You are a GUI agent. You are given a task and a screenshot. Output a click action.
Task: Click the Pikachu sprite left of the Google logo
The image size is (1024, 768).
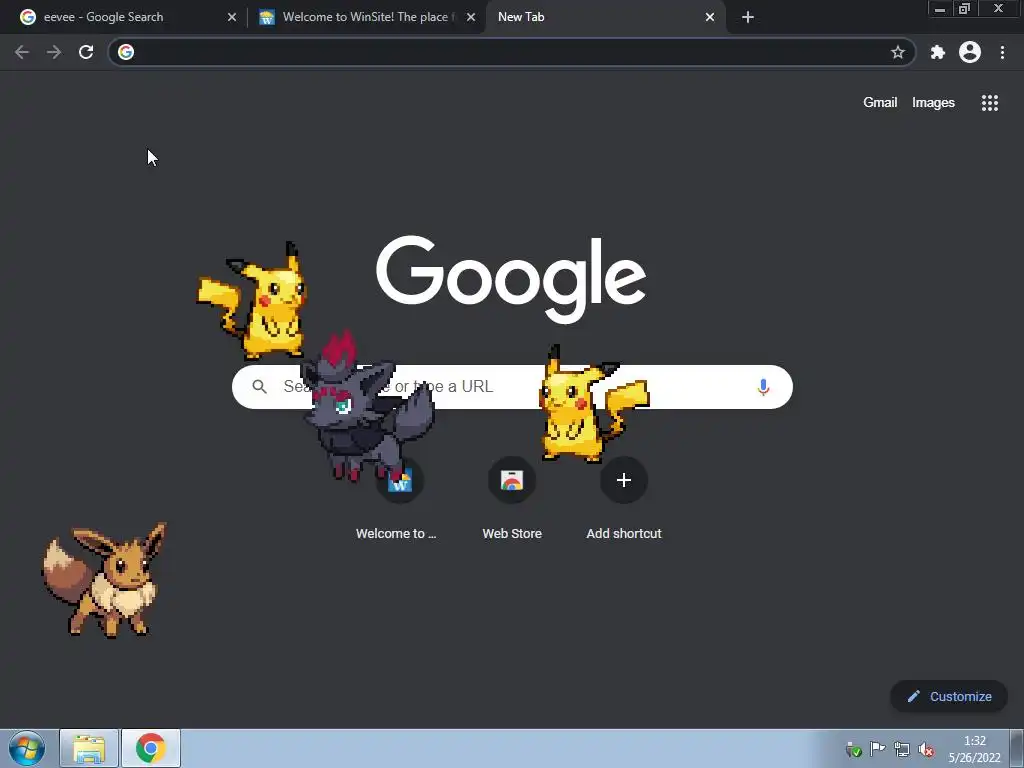click(x=253, y=302)
